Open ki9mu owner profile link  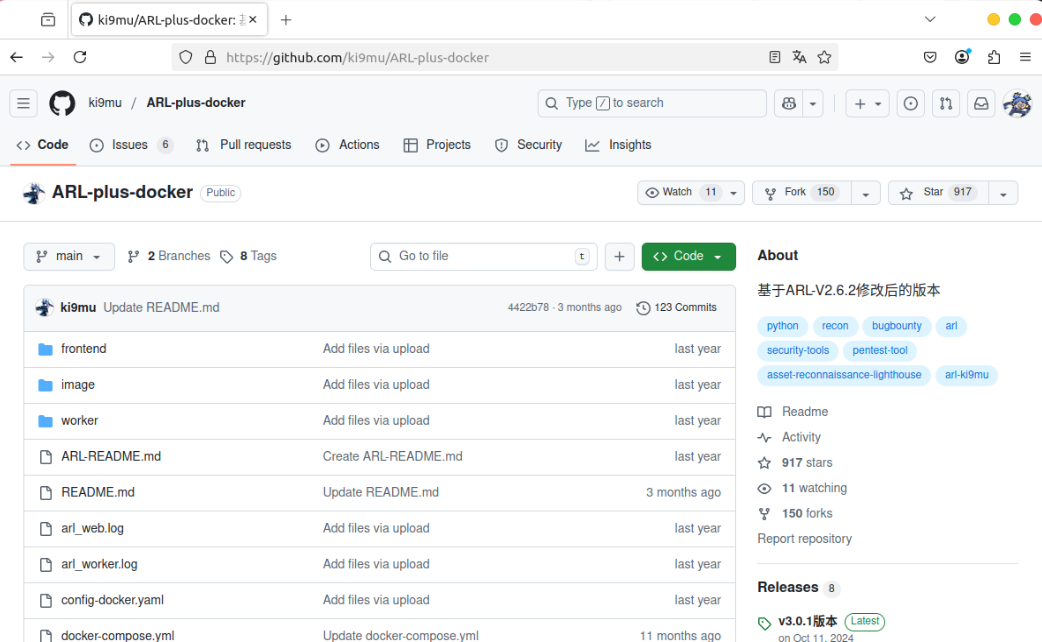[105, 103]
